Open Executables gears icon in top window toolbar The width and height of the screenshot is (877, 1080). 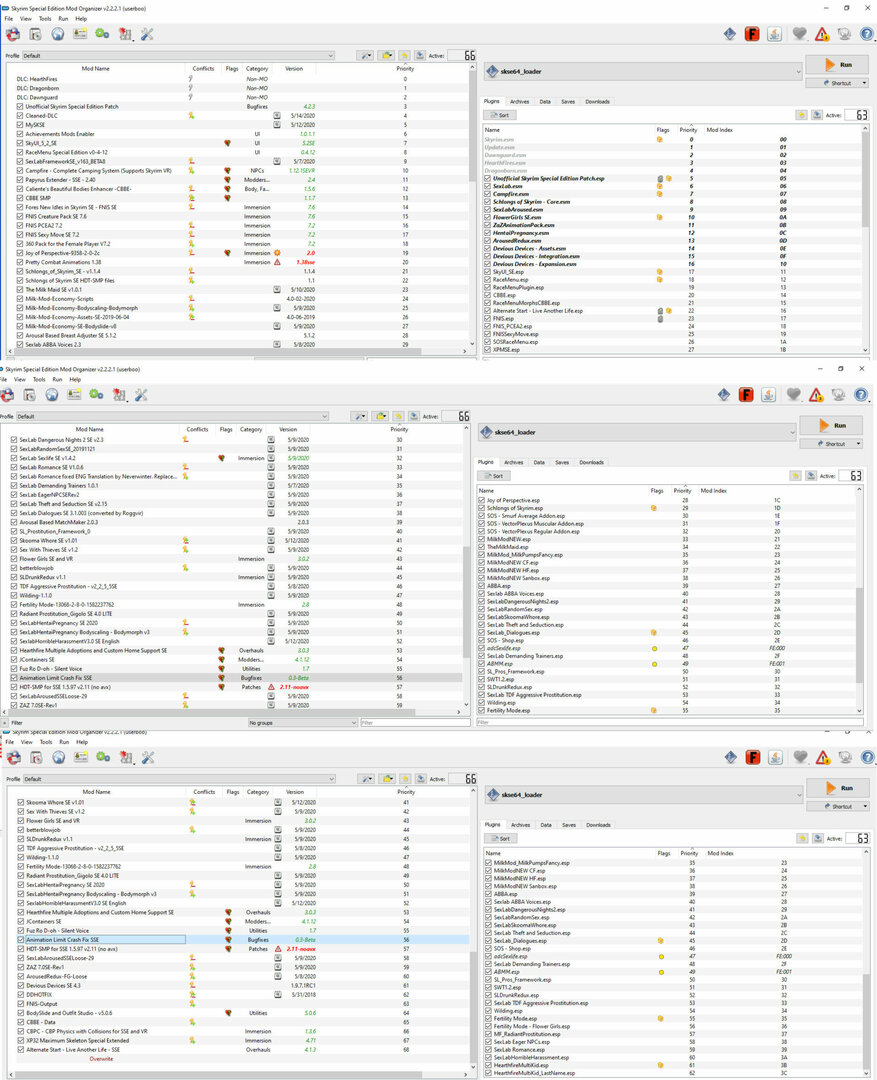102,34
